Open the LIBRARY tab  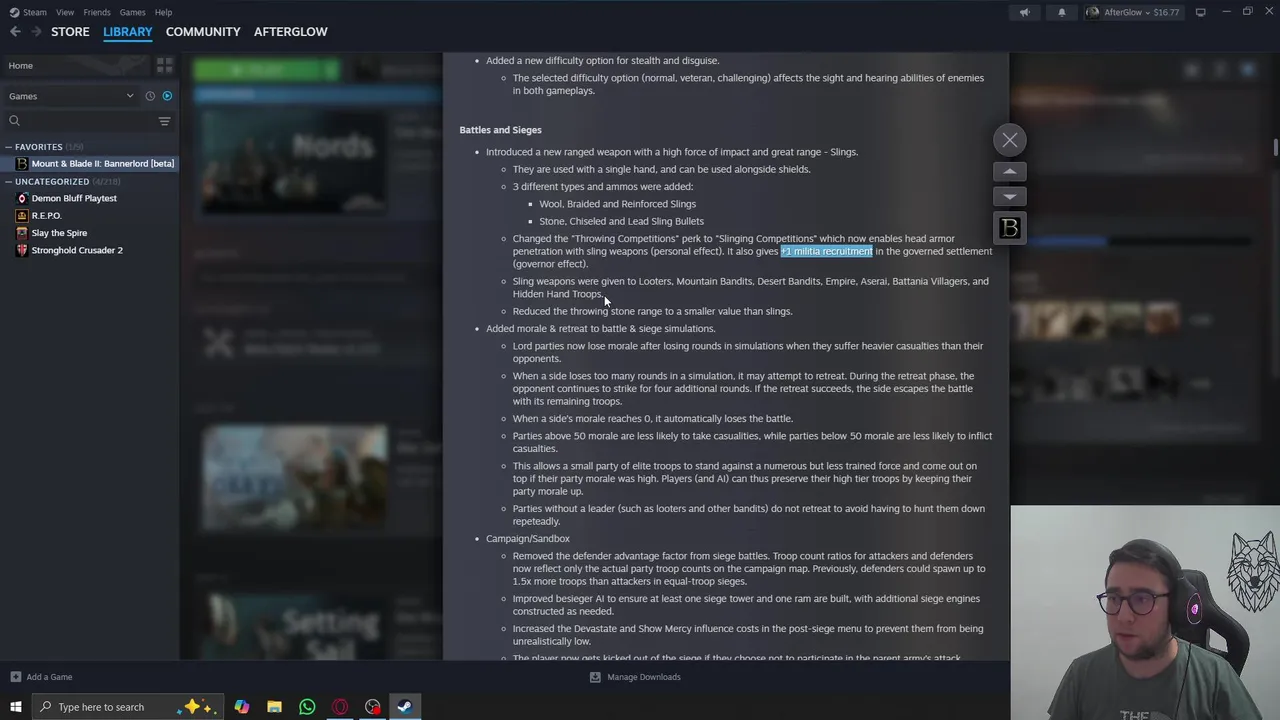pyautogui.click(x=128, y=32)
